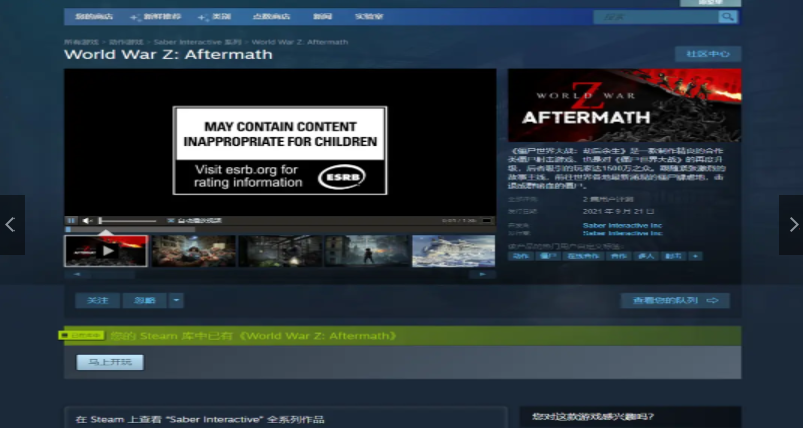Screen dimensions: 803x428
Task: Go to next item with right edge arrow
Action: tap(792, 224)
